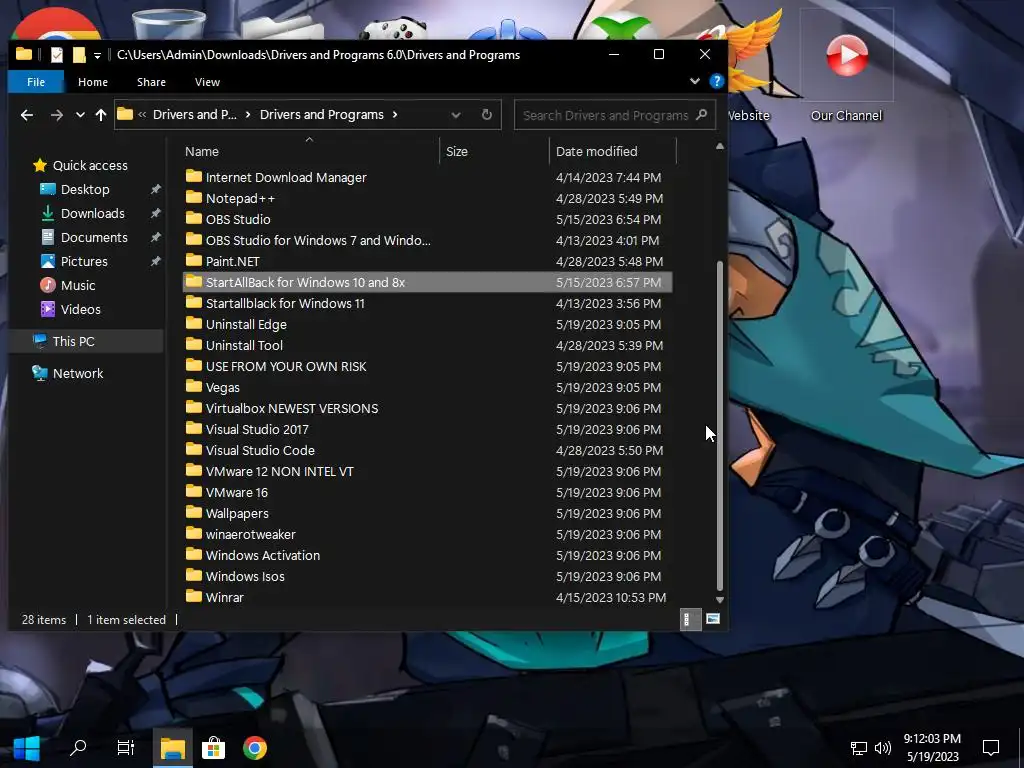Go up one folder level
Screen dimensions: 1024x768
(101, 115)
